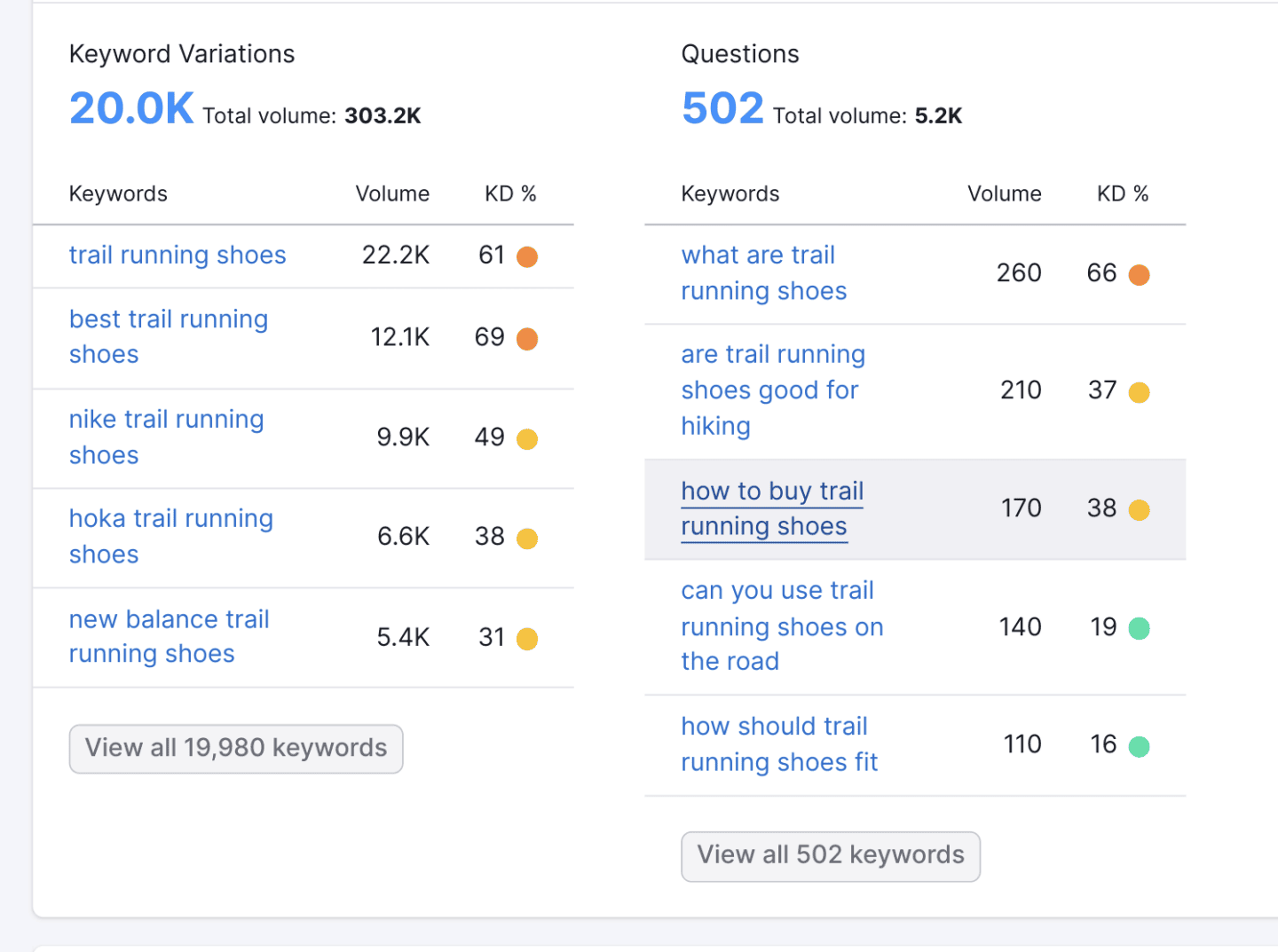Image resolution: width=1278 pixels, height=952 pixels.
Task: Click the 20.0K keyword variations count
Action: tap(131, 107)
